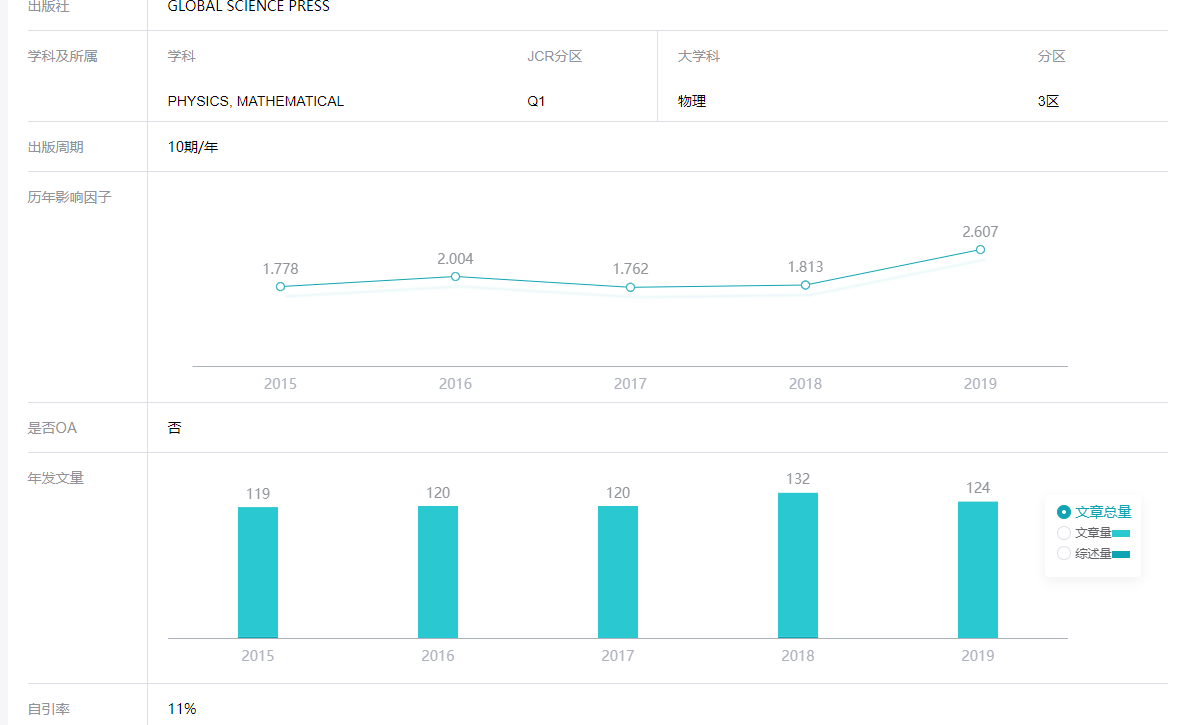Click the 2016 impact factor data point

(456, 277)
